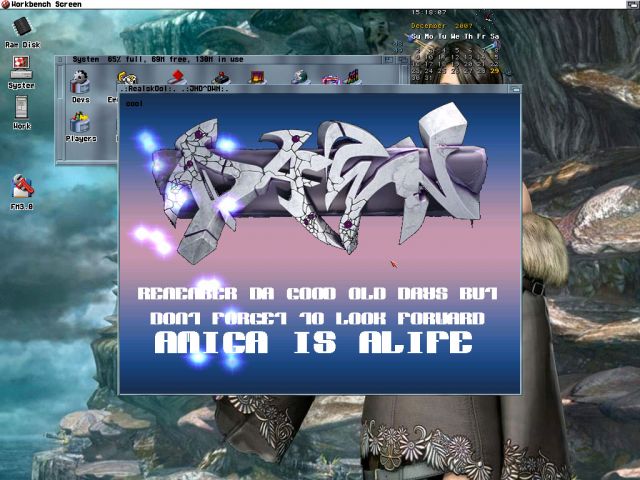Click the RealskOol demo window depth gadget
The image size is (640, 480).
click(516, 89)
